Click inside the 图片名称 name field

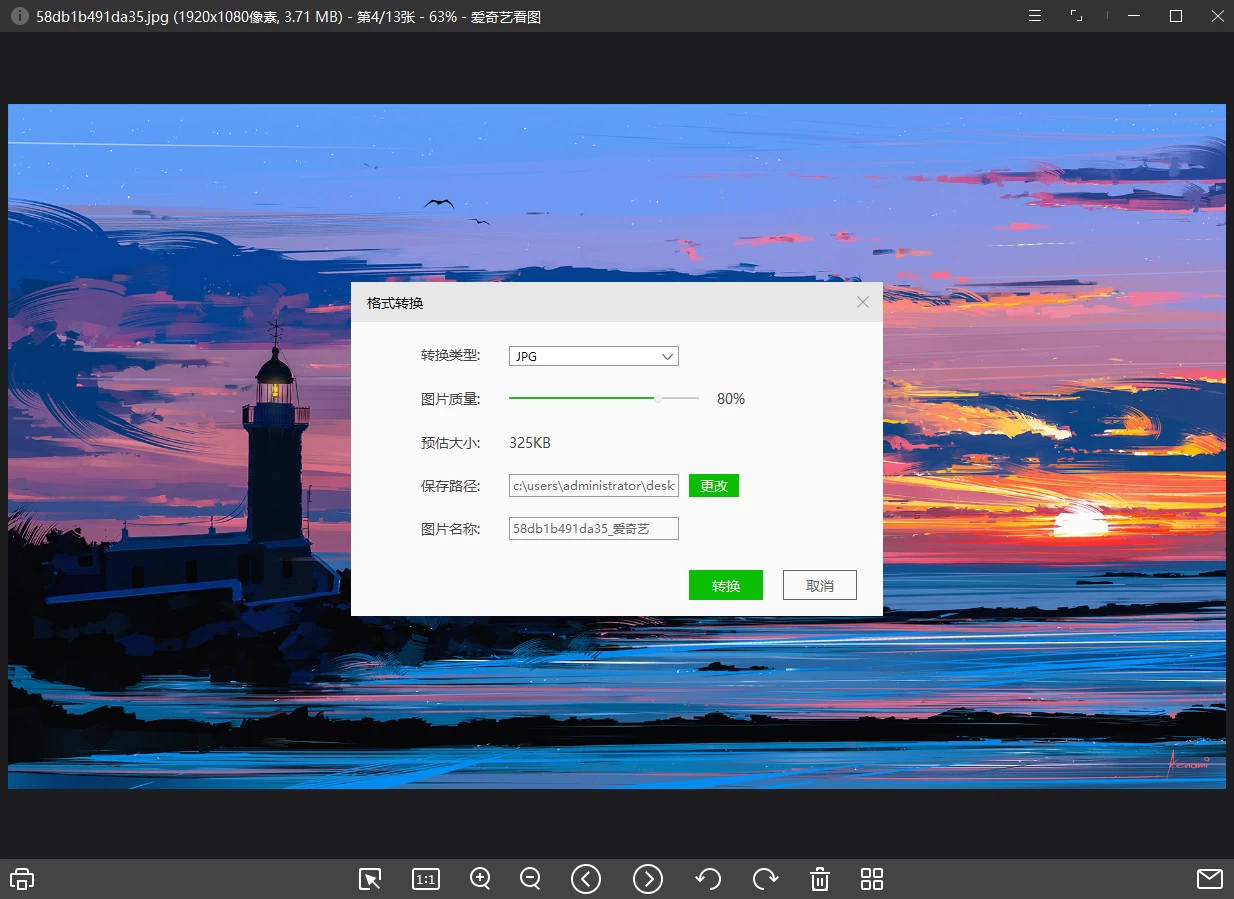593,528
